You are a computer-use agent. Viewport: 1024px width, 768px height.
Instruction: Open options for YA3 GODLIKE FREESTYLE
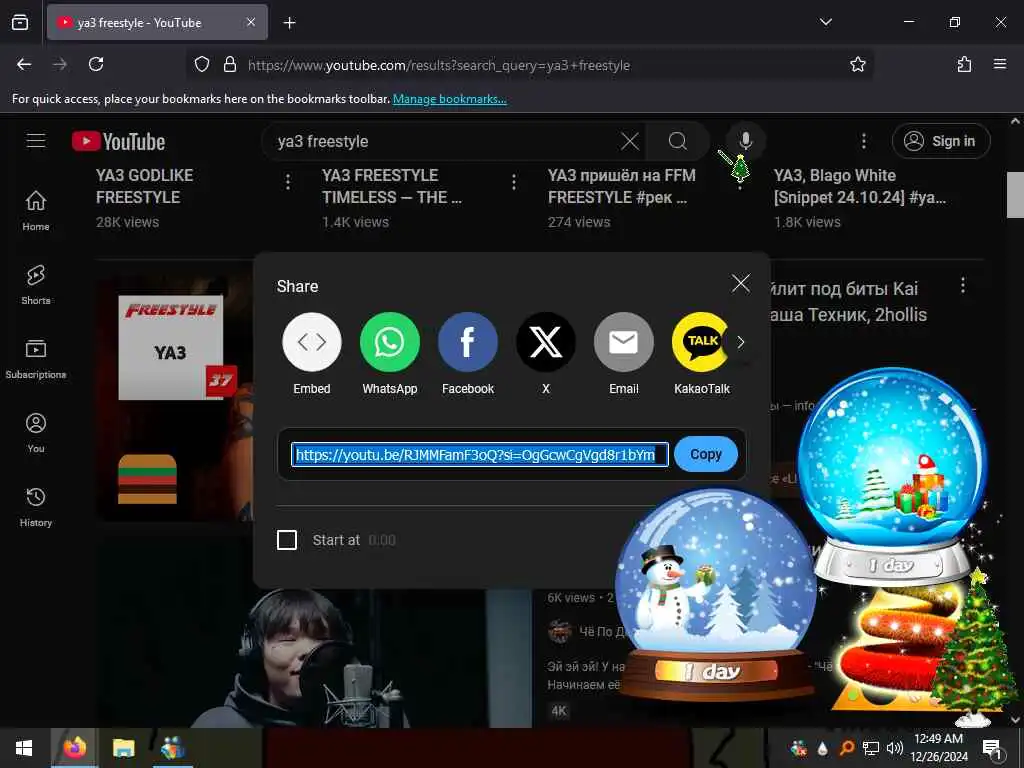(x=287, y=182)
